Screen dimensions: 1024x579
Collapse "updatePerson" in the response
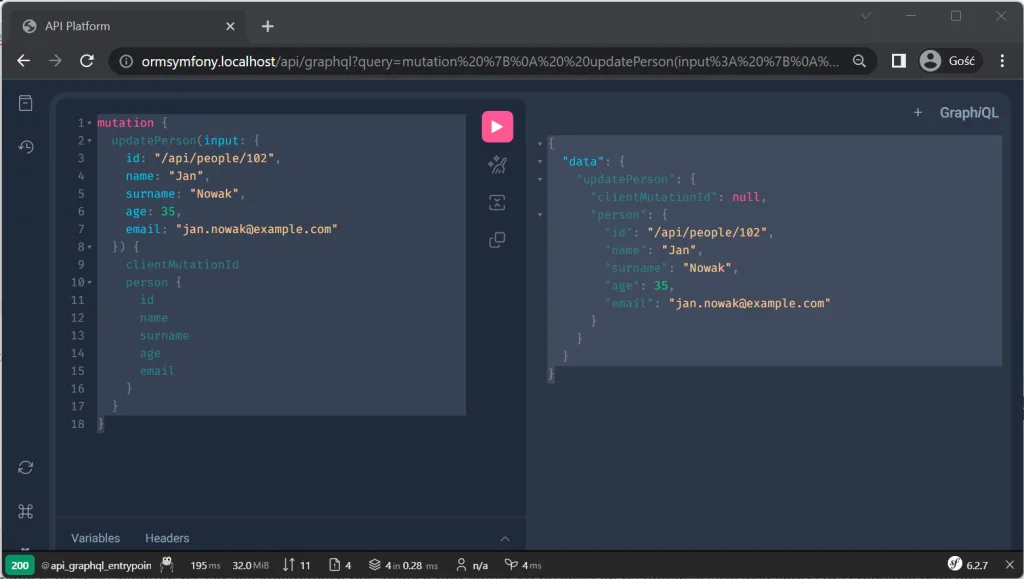click(540, 179)
